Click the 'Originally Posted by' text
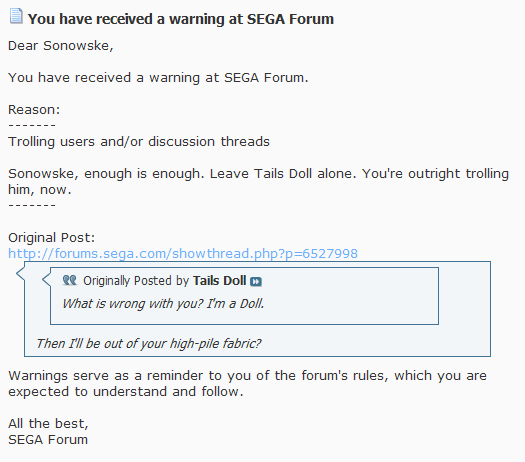Image resolution: width=525 pixels, height=462 pixels. coord(136,281)
